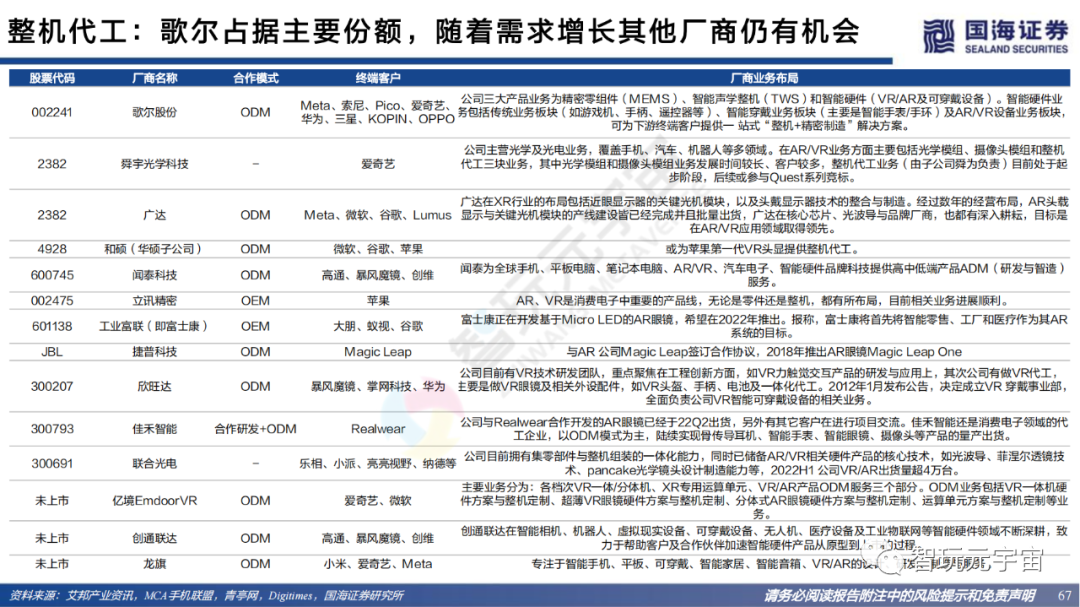Click the 捷普科技 description about Magic Leap One
Viewport: 1080px width, 607px height.
pyautogui.click(x=764, y=351)
